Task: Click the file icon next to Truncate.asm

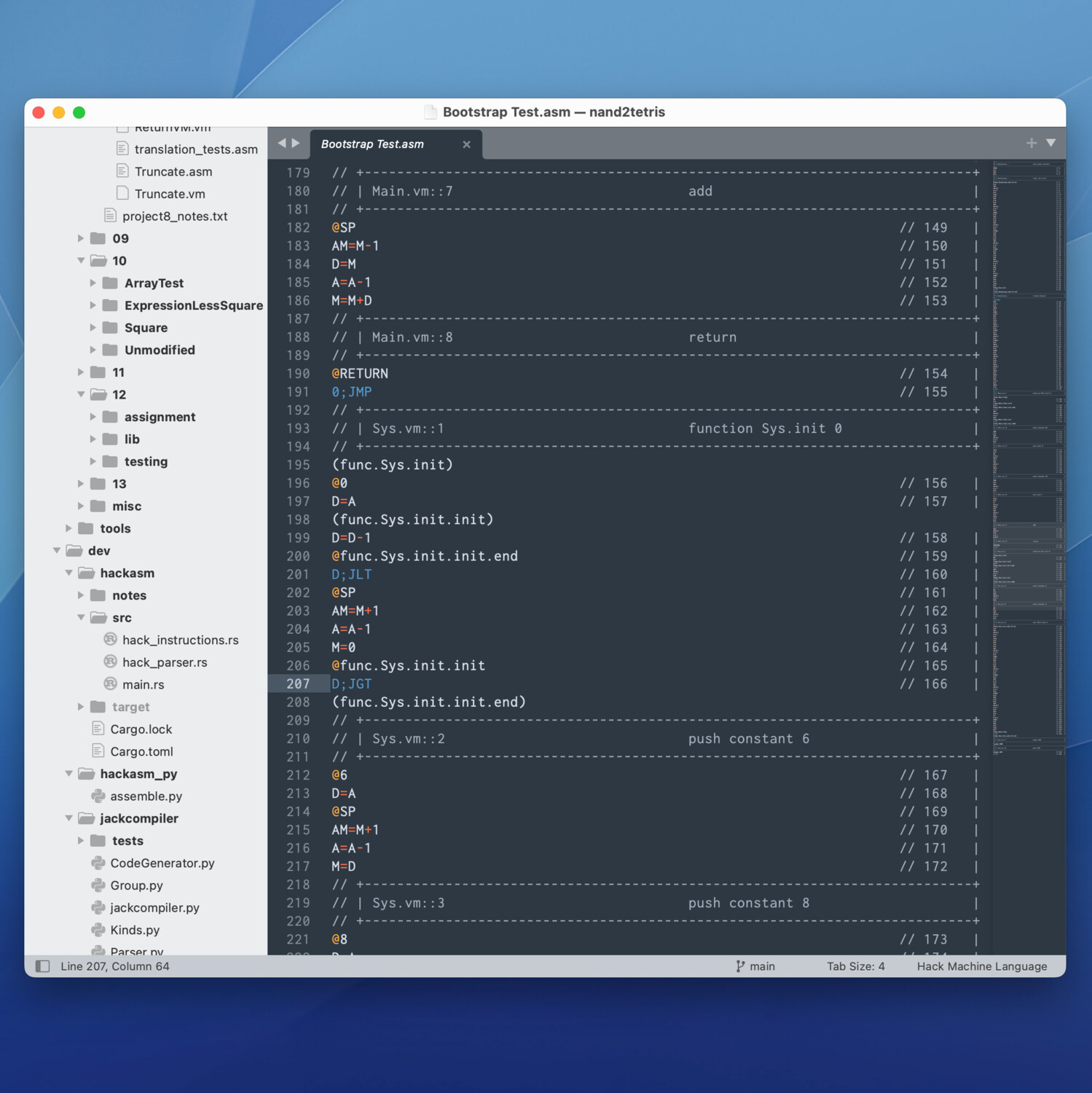Action: point(122,171)
